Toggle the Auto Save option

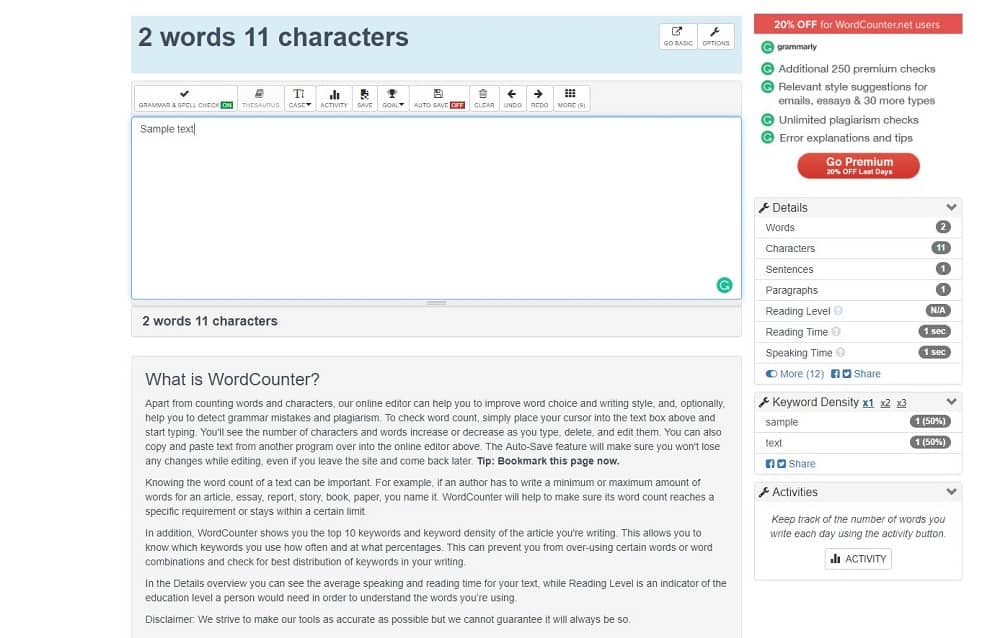pyautogui.click(x=439, y=98)
